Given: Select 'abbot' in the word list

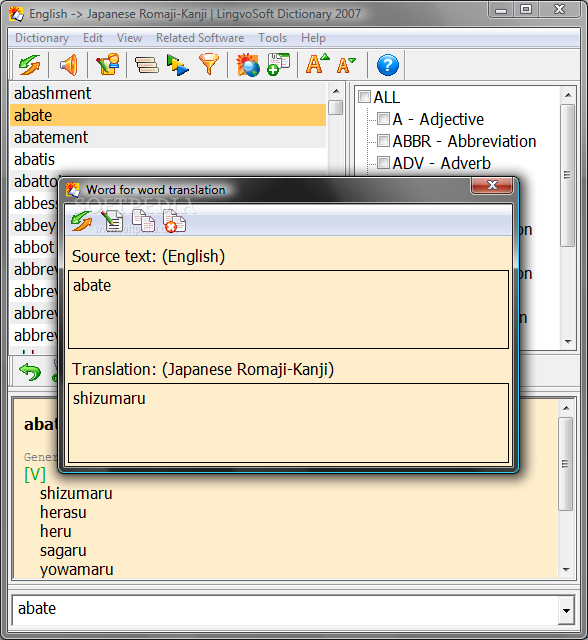Looking at the screenshot, I should [34, 247].
